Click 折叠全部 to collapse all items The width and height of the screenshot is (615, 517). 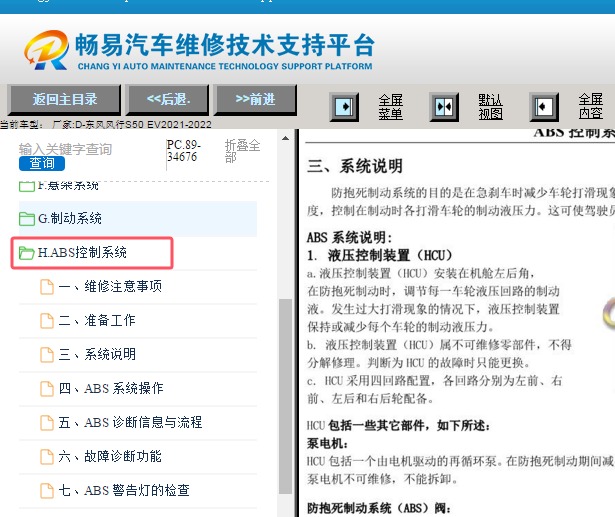click(242, 151)
